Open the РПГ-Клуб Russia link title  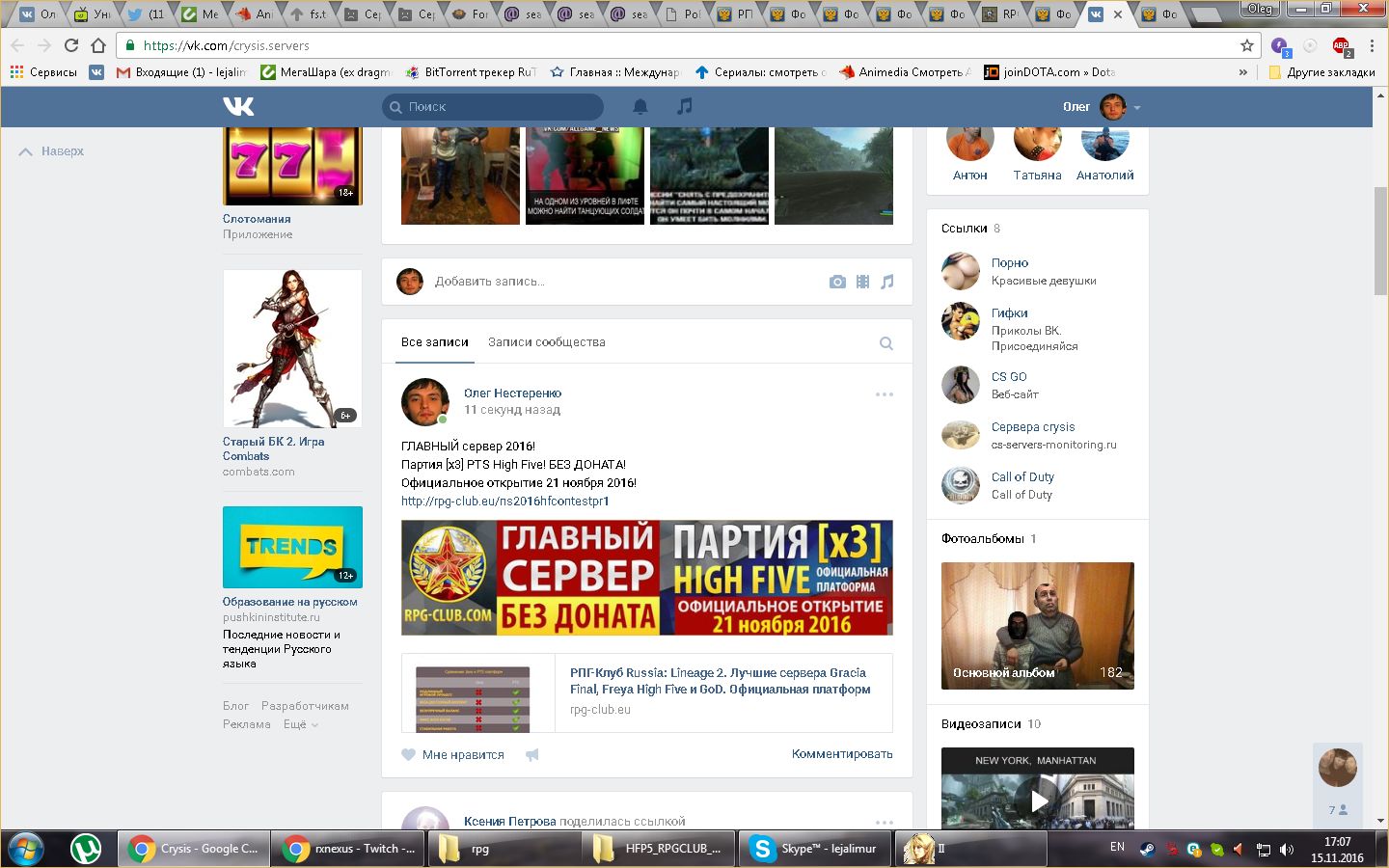[721, 681]
